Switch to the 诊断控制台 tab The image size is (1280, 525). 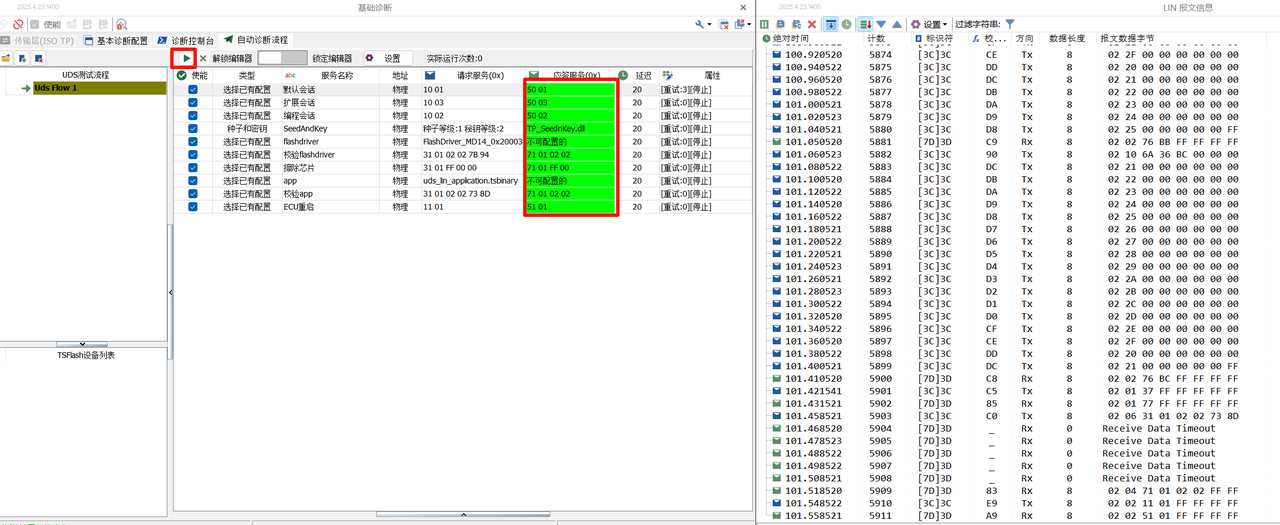186,41
